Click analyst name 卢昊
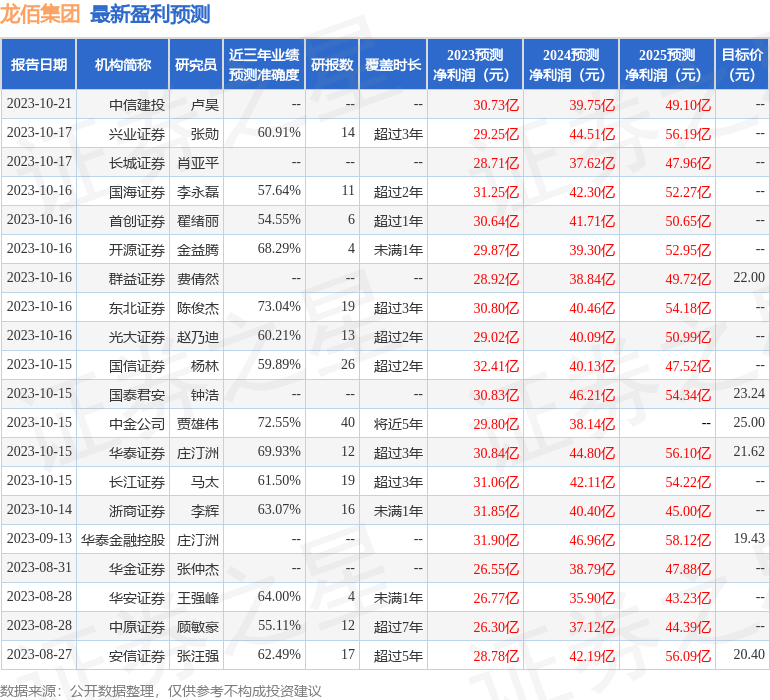 pyautogui.click(x=205, y=105)
